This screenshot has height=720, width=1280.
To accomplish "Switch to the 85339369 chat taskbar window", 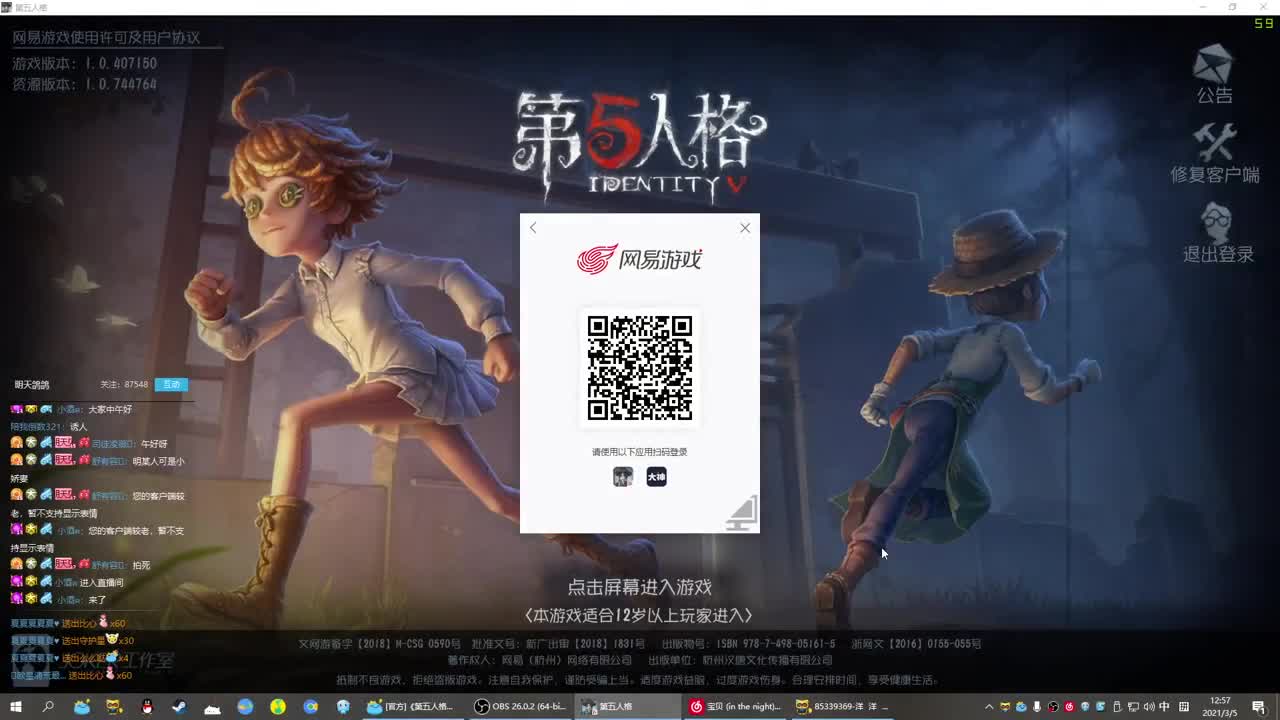I will tap(843, 706).
